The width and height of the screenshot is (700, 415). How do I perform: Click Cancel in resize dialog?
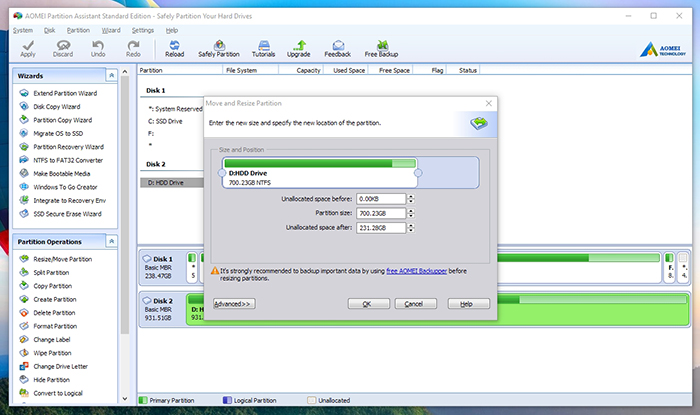click(x=416, y=304)
